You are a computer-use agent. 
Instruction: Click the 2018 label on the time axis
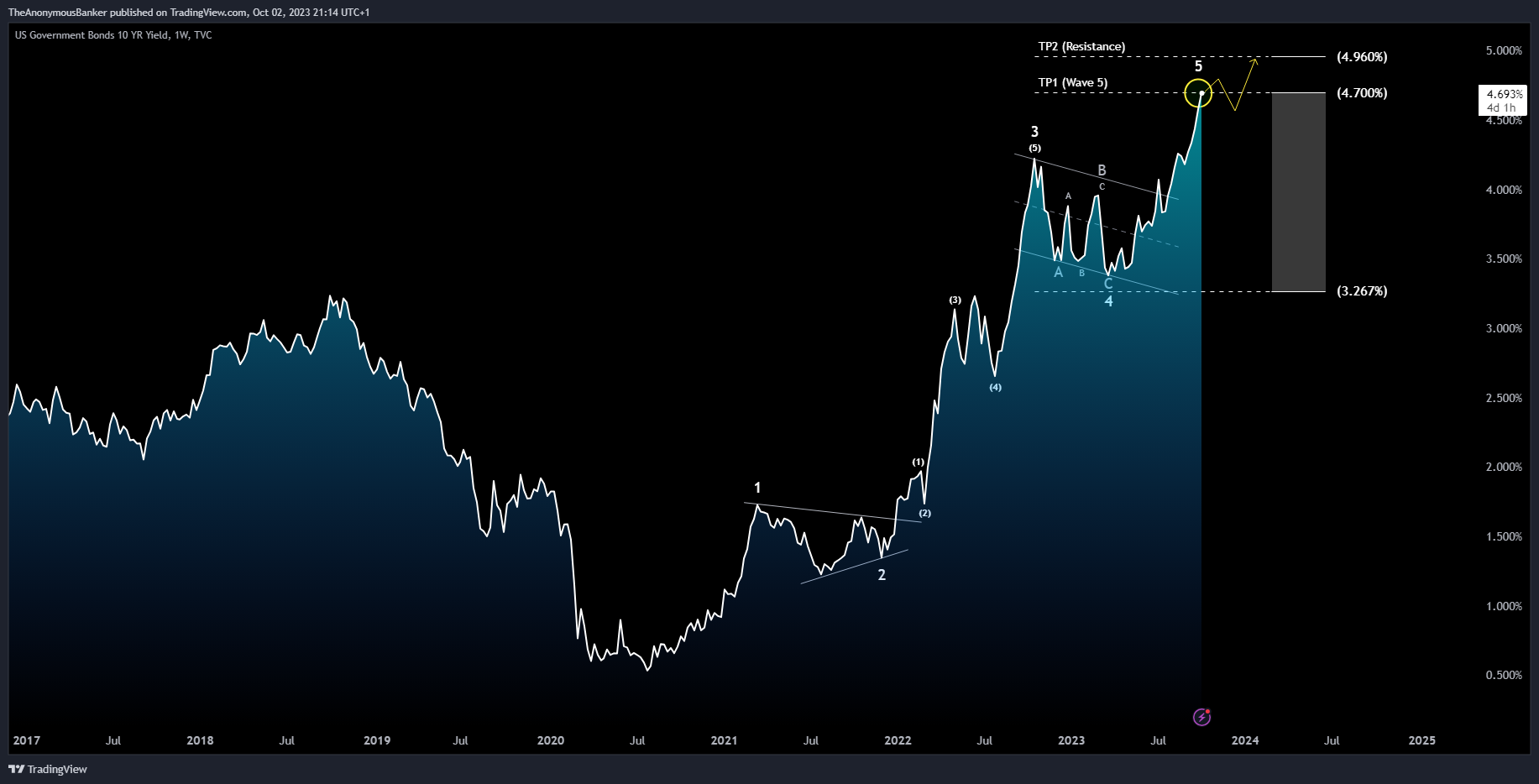[200, 740]
